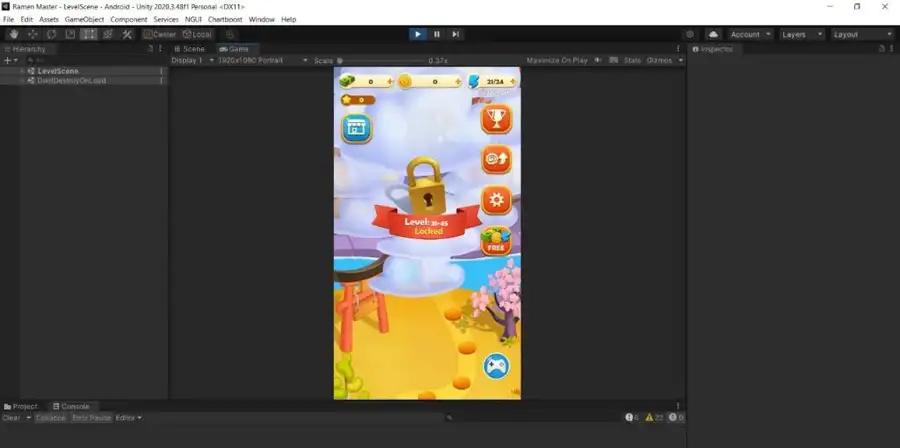Open the Layers dropdown
900x448 pixels.
coord(802,34)
